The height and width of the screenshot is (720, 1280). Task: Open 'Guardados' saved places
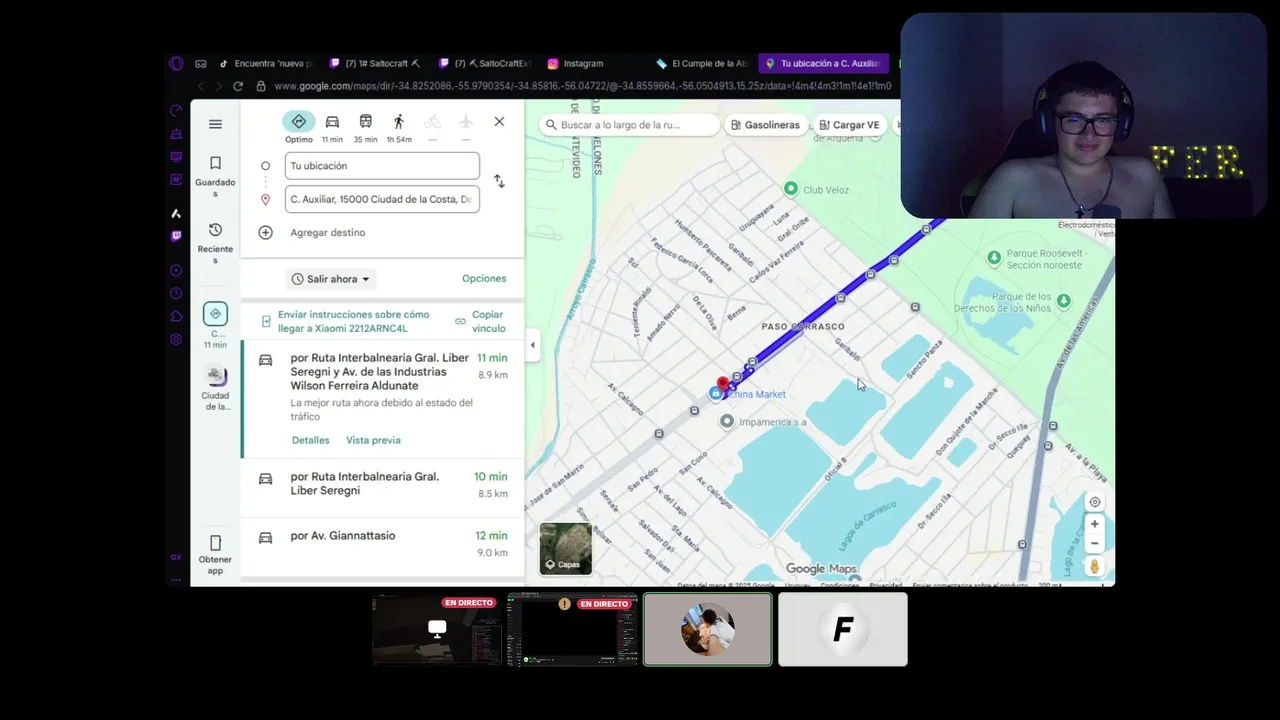point(215,174)
